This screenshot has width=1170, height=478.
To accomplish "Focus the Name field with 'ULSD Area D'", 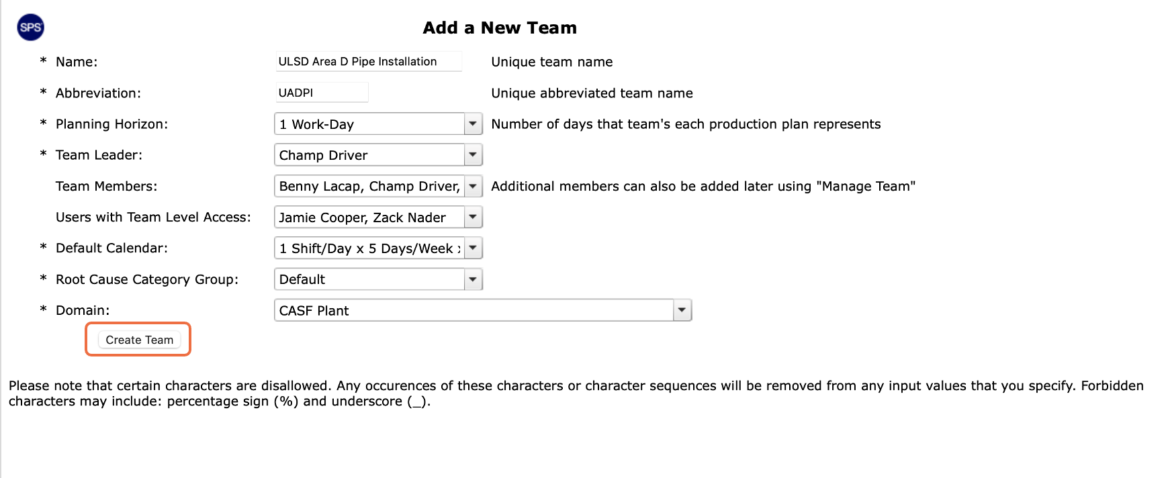I will coord(369,62).
